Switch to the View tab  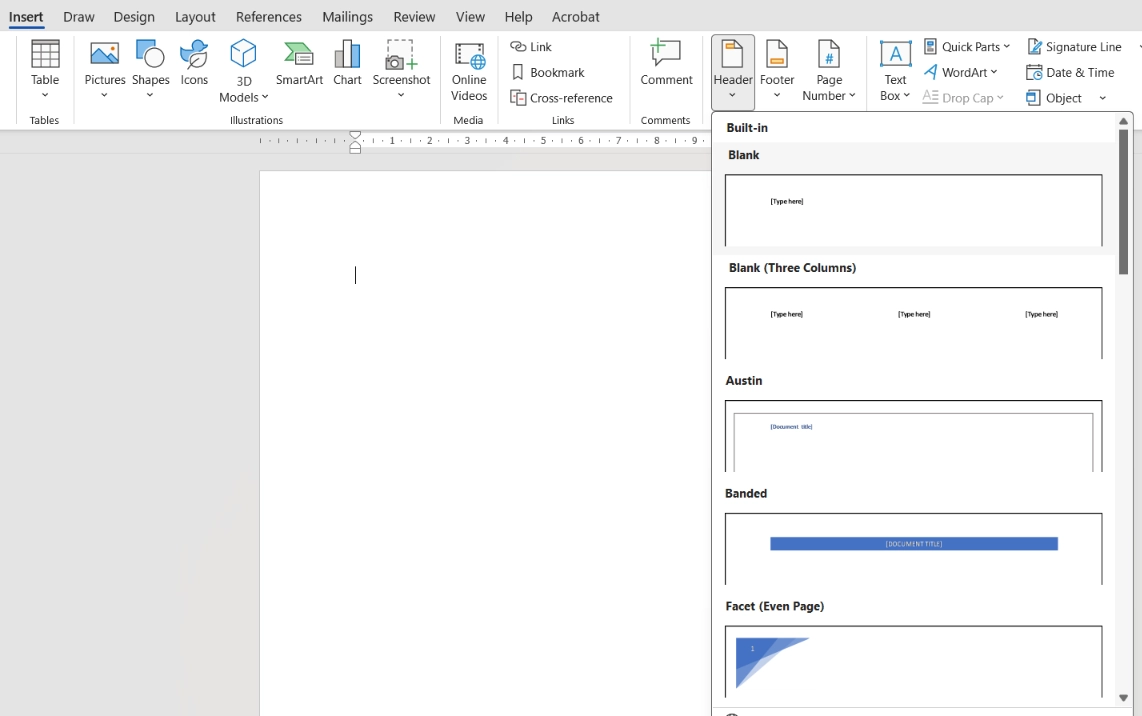(x=470, y=17)
